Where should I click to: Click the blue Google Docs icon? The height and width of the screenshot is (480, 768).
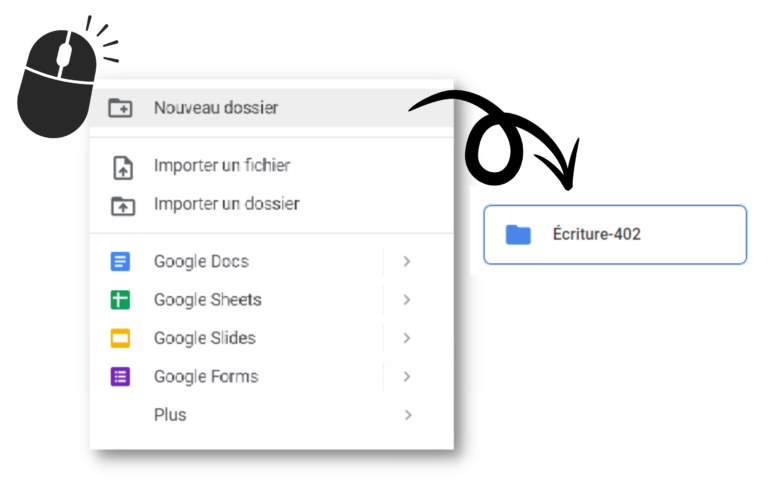[120, 262]
